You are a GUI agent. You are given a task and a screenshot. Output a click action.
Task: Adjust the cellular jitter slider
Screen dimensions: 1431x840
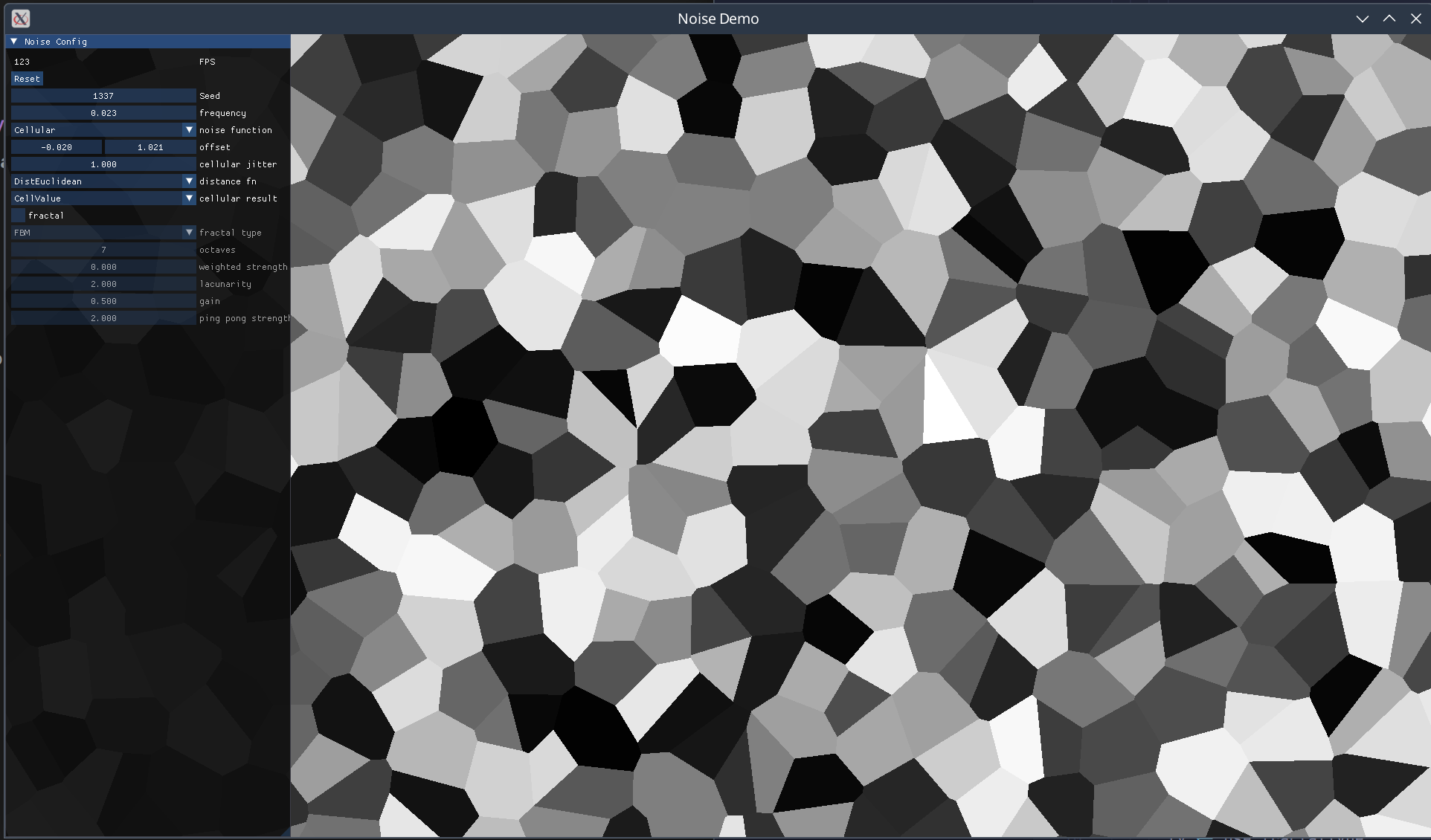(x=103, y=164)
